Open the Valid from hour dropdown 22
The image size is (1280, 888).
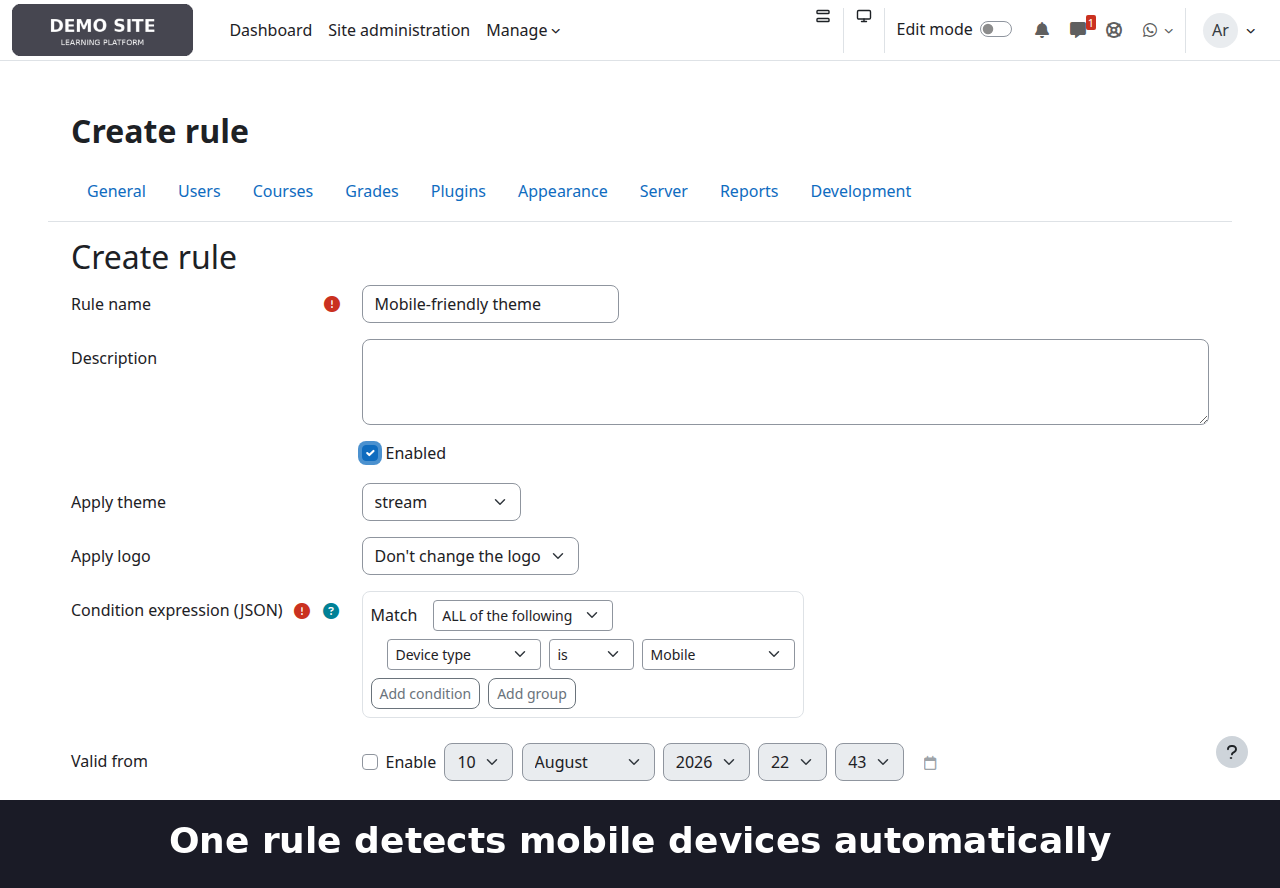792,762
